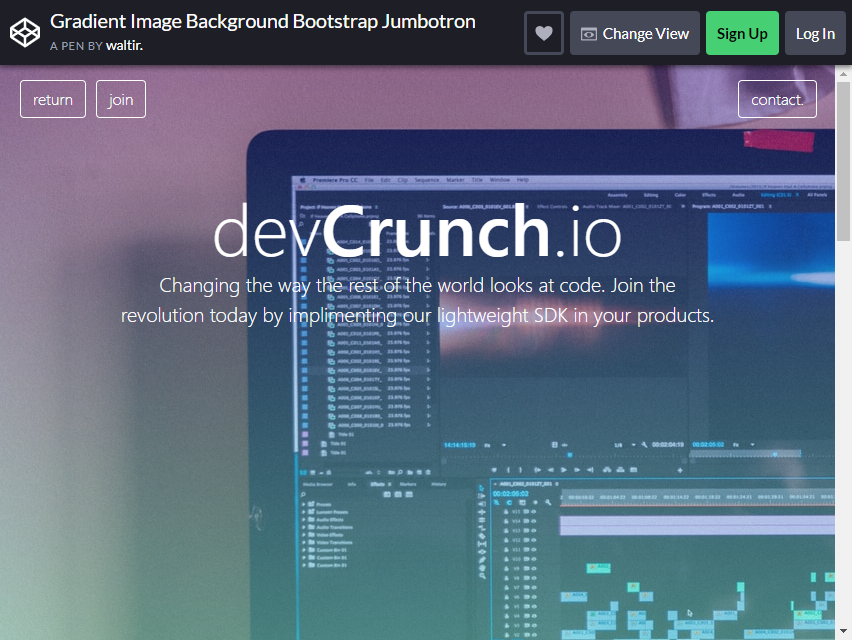Open the author link waltir.
The width and height of the screenshot is (852, 640).
(124, 46)
